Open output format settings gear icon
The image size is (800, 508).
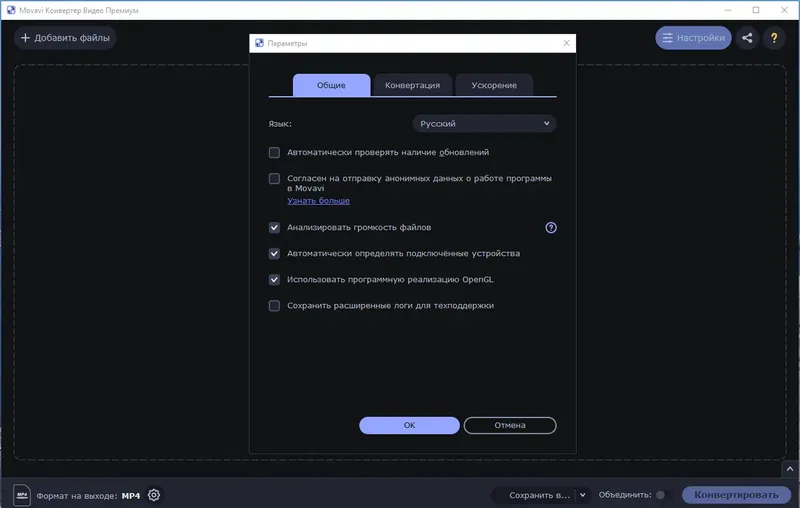pyautogui.click(x=154, y=495)
